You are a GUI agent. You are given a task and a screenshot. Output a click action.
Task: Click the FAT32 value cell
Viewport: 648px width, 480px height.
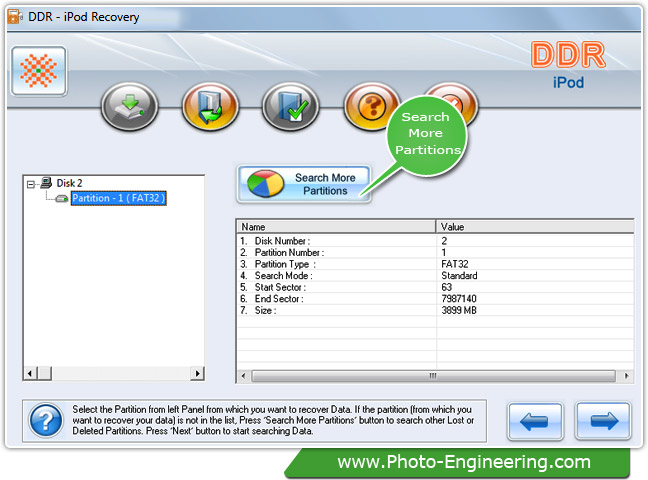point(455,264)
